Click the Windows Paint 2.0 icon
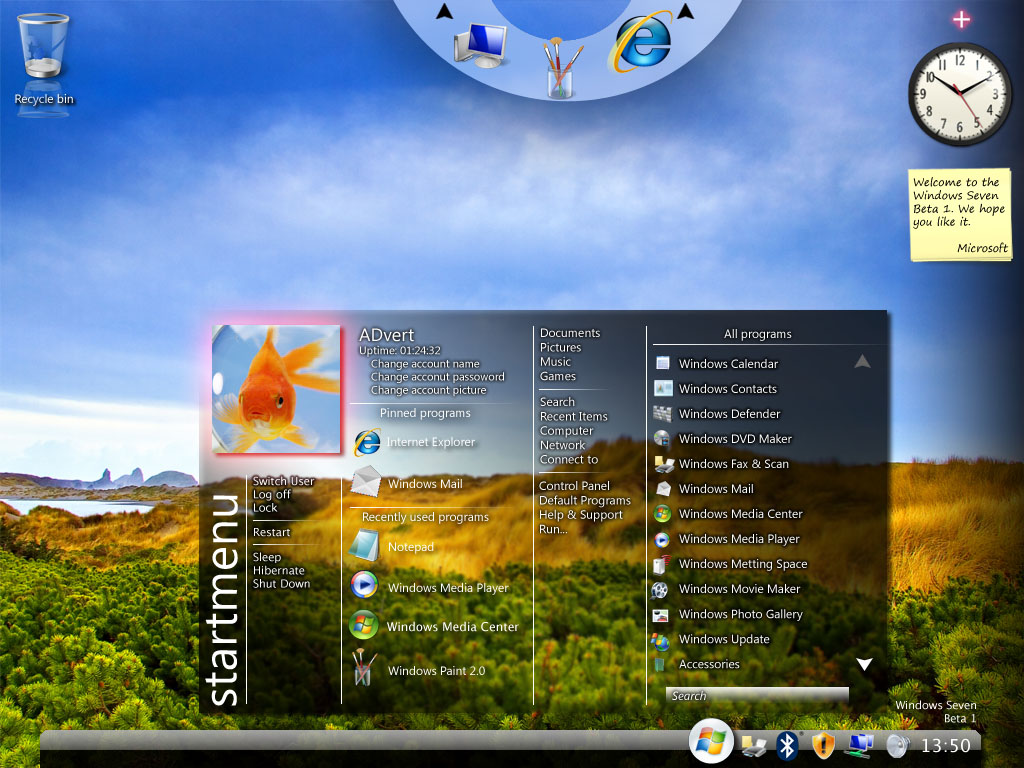Screen dimensions: 1024x768 [x=362, y=667]
